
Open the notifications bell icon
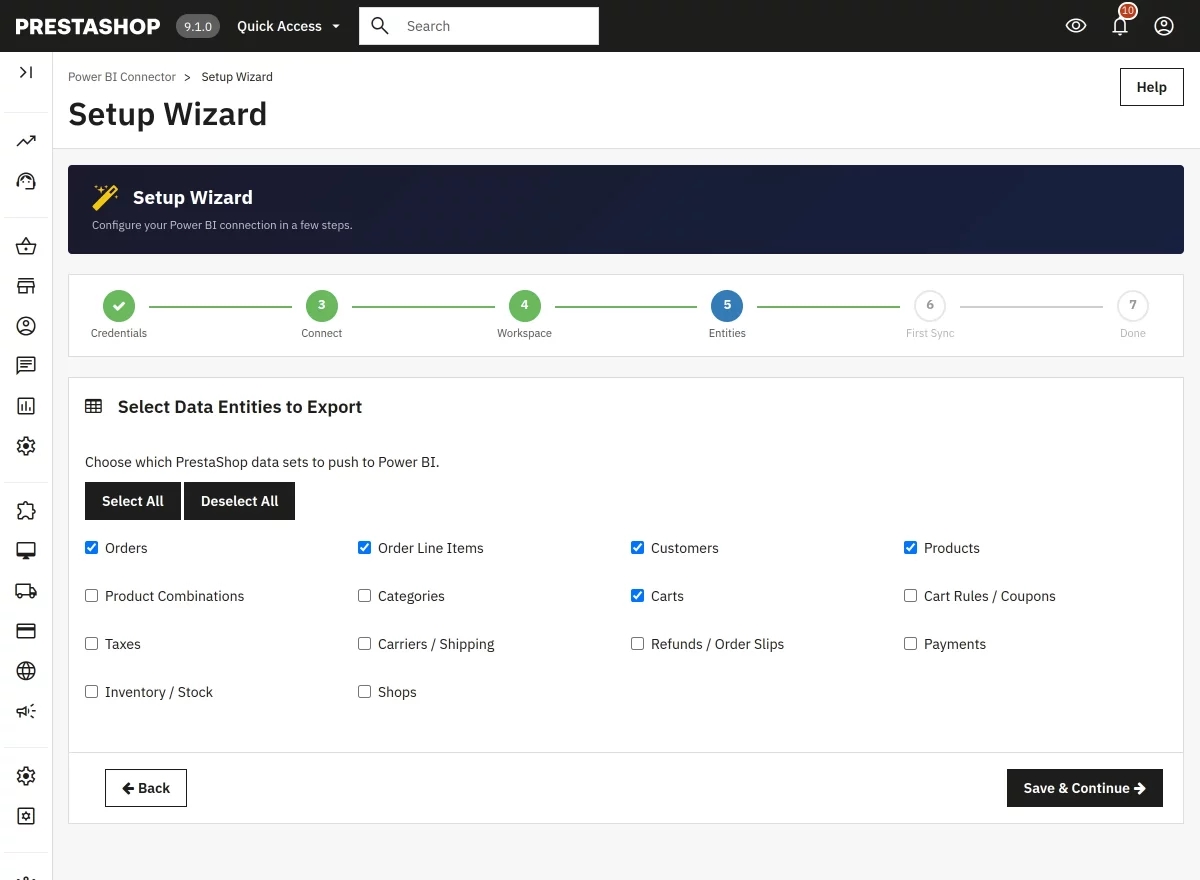pos(1120,26)
